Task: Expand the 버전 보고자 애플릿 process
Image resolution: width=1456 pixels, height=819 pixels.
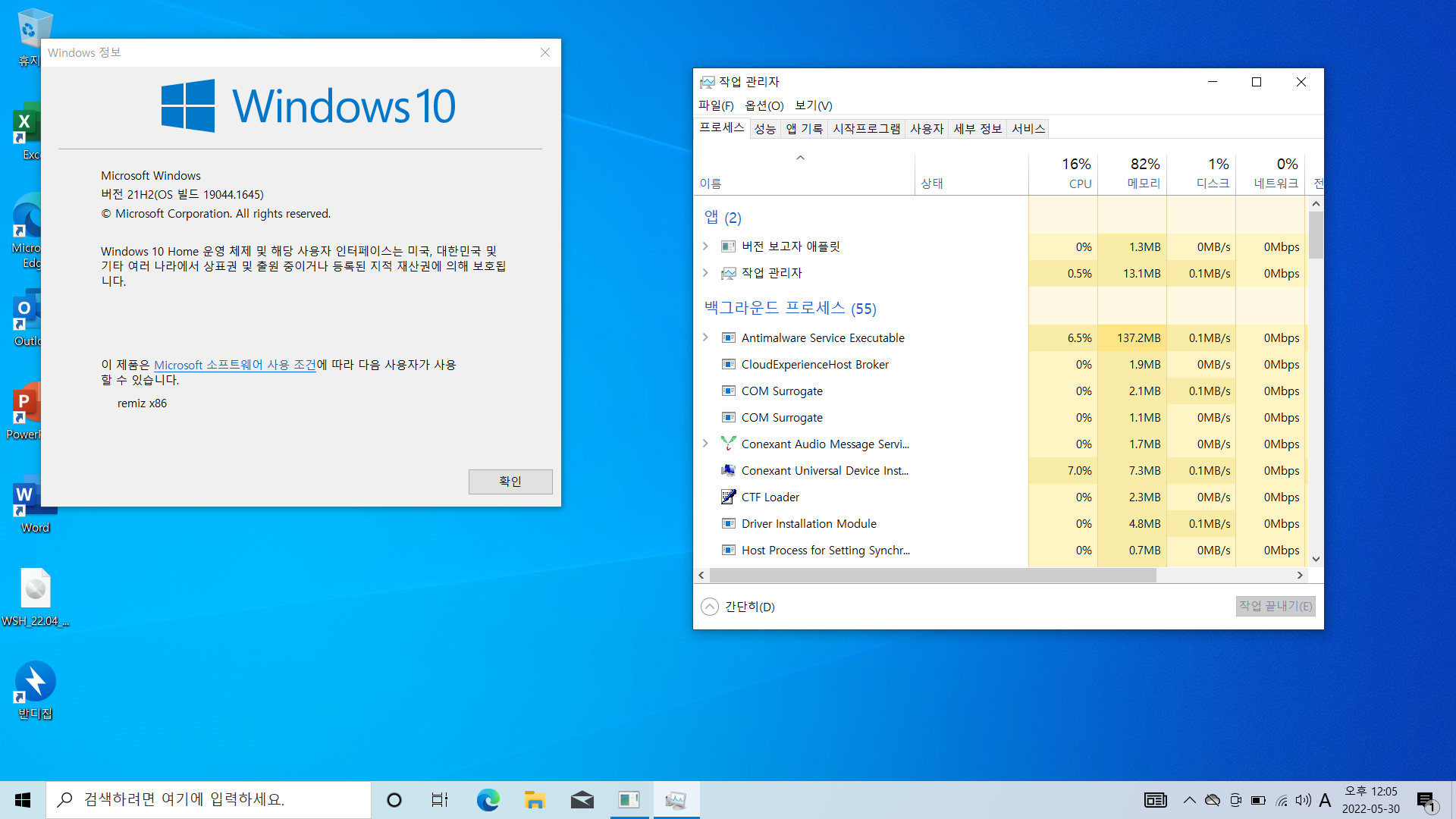Action: tap(705, 246)
